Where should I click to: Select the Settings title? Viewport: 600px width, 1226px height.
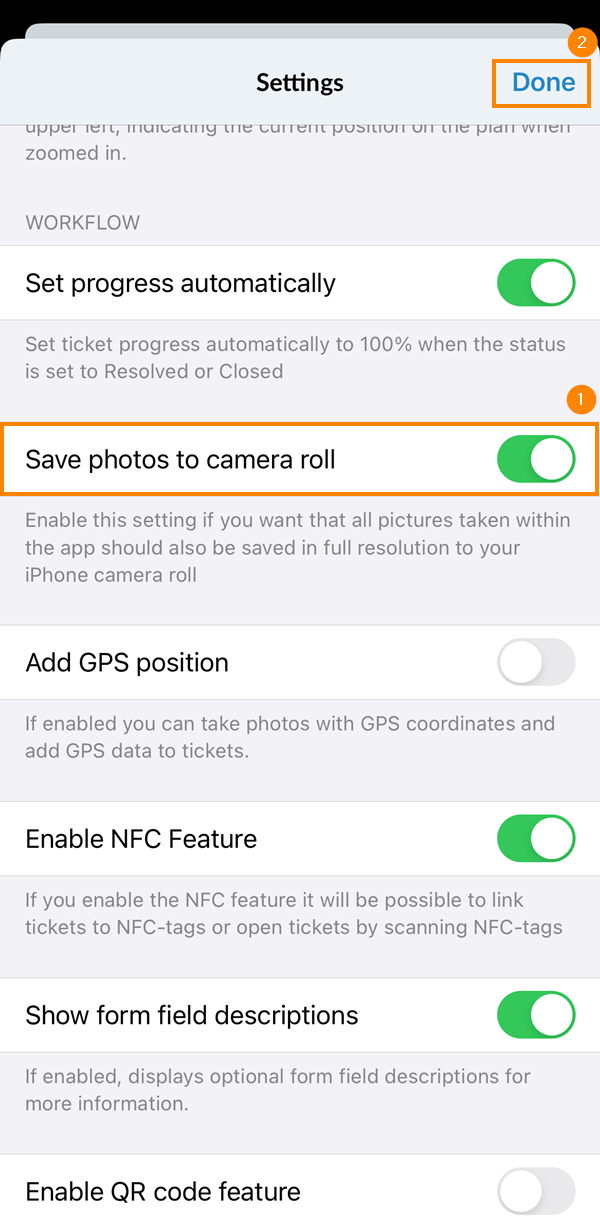click(x=299, y=83)
